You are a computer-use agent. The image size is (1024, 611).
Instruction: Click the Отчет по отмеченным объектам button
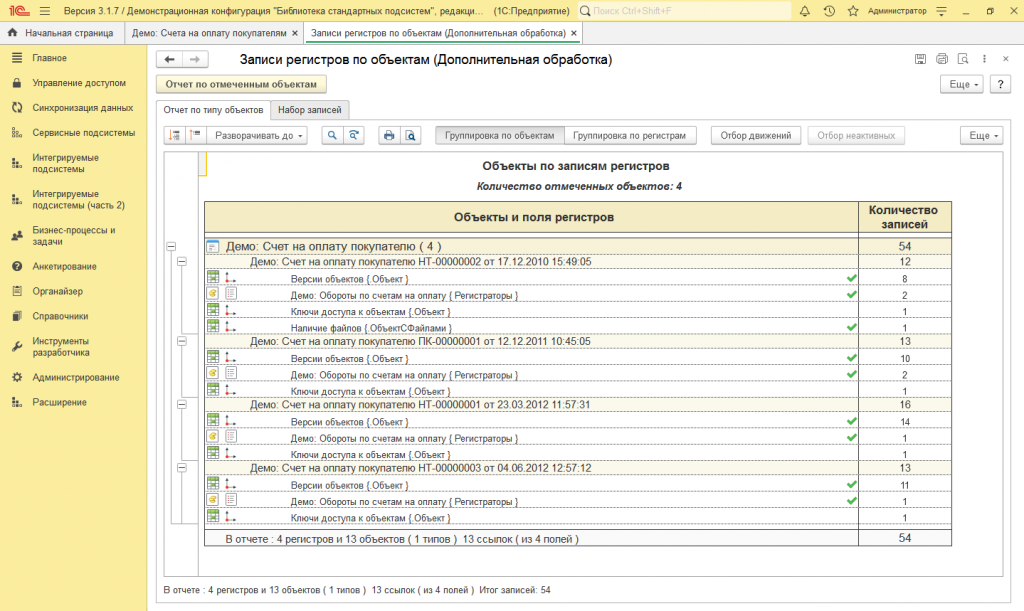[241, 84]
